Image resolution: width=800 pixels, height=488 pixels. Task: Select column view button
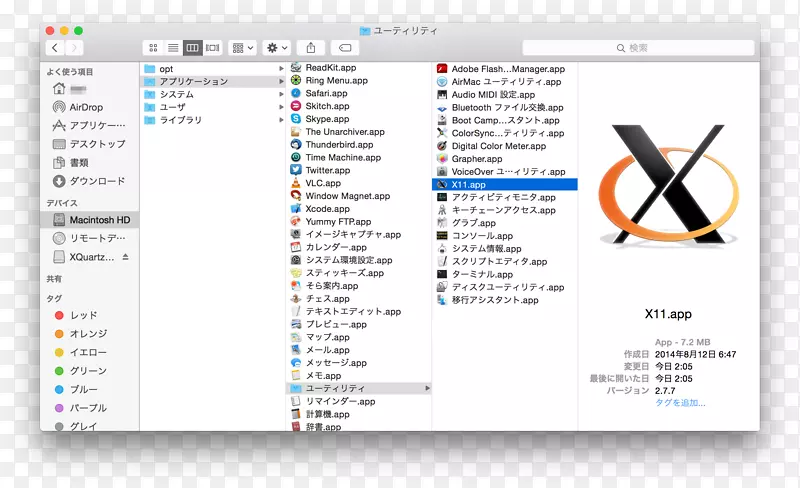(x=192, y=47)
